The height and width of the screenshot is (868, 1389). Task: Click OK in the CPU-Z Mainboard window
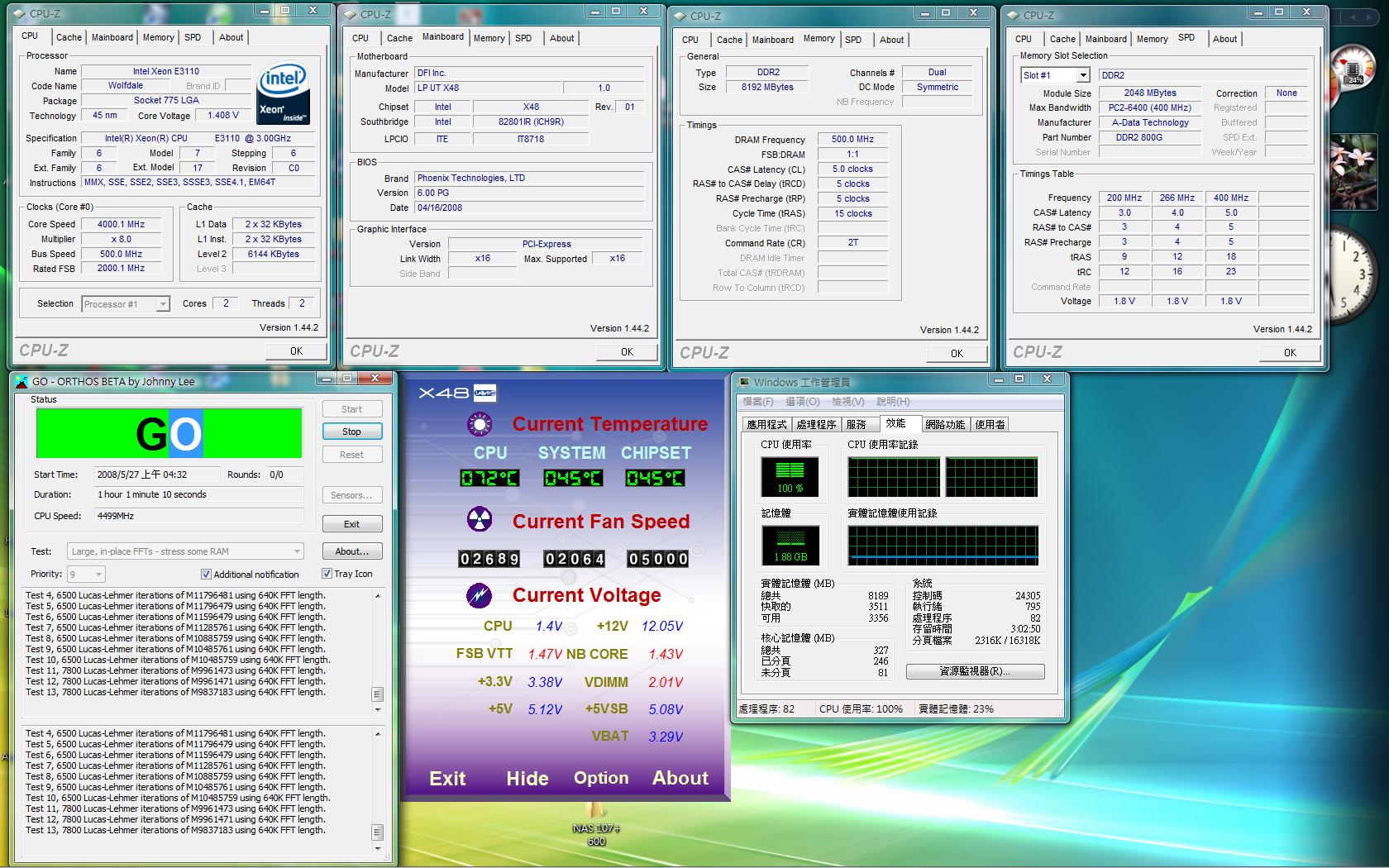tap(627, 352)
